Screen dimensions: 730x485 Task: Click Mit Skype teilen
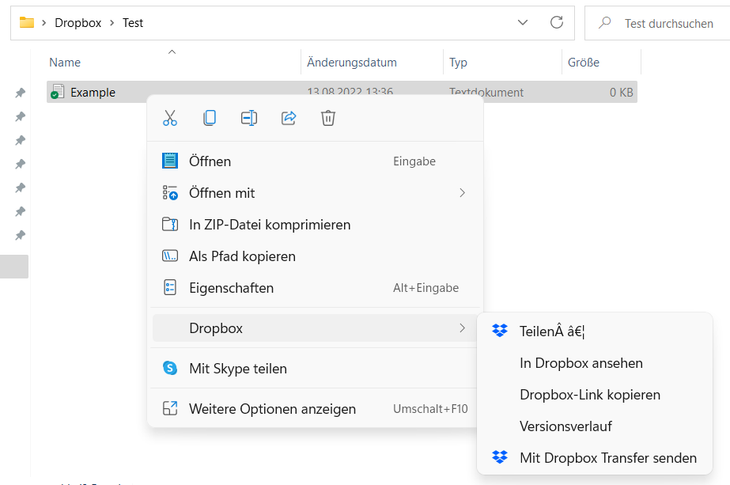click(x=238, y=368)
